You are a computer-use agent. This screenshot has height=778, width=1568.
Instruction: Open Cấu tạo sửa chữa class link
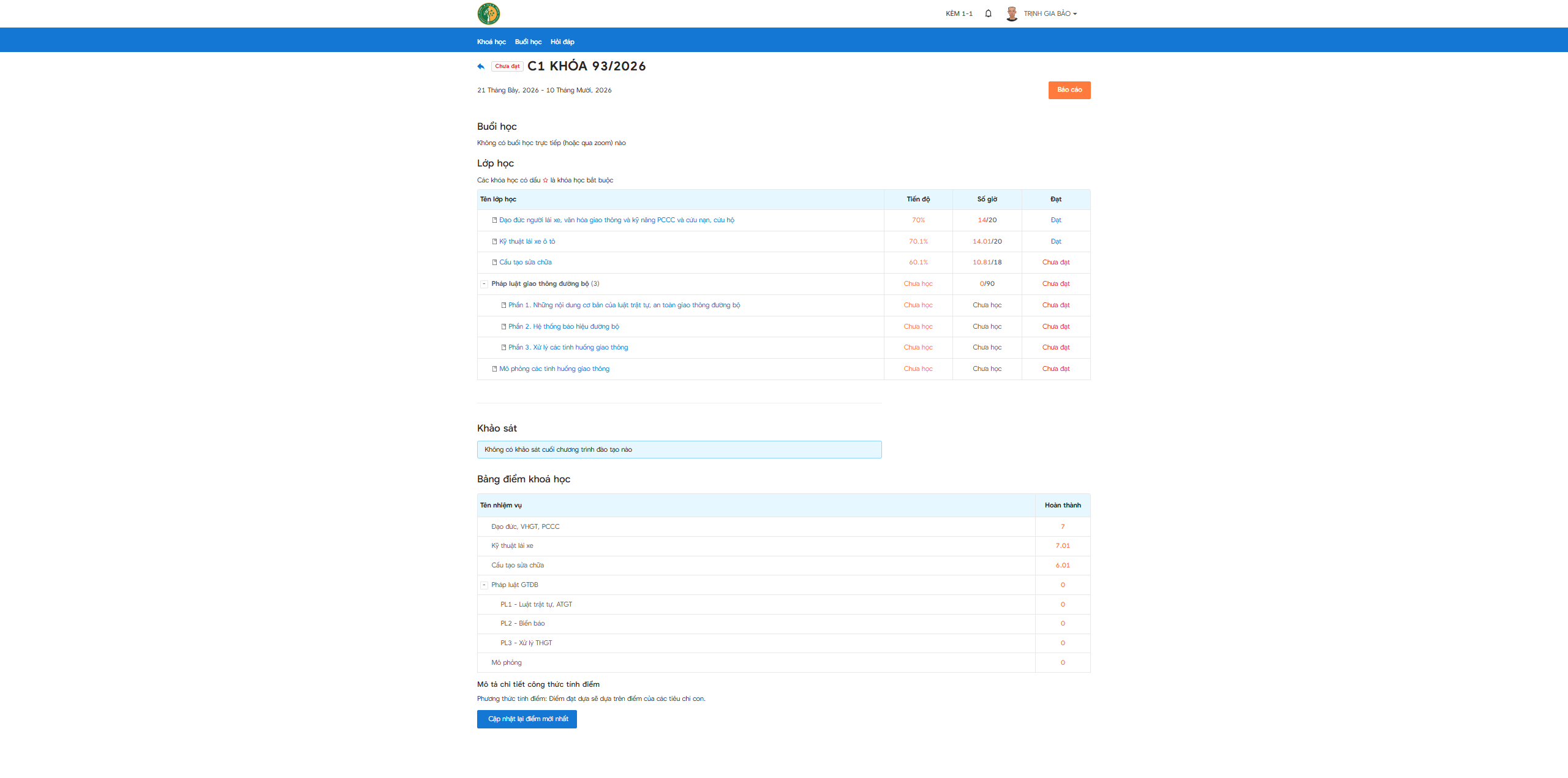coord(525,263)
